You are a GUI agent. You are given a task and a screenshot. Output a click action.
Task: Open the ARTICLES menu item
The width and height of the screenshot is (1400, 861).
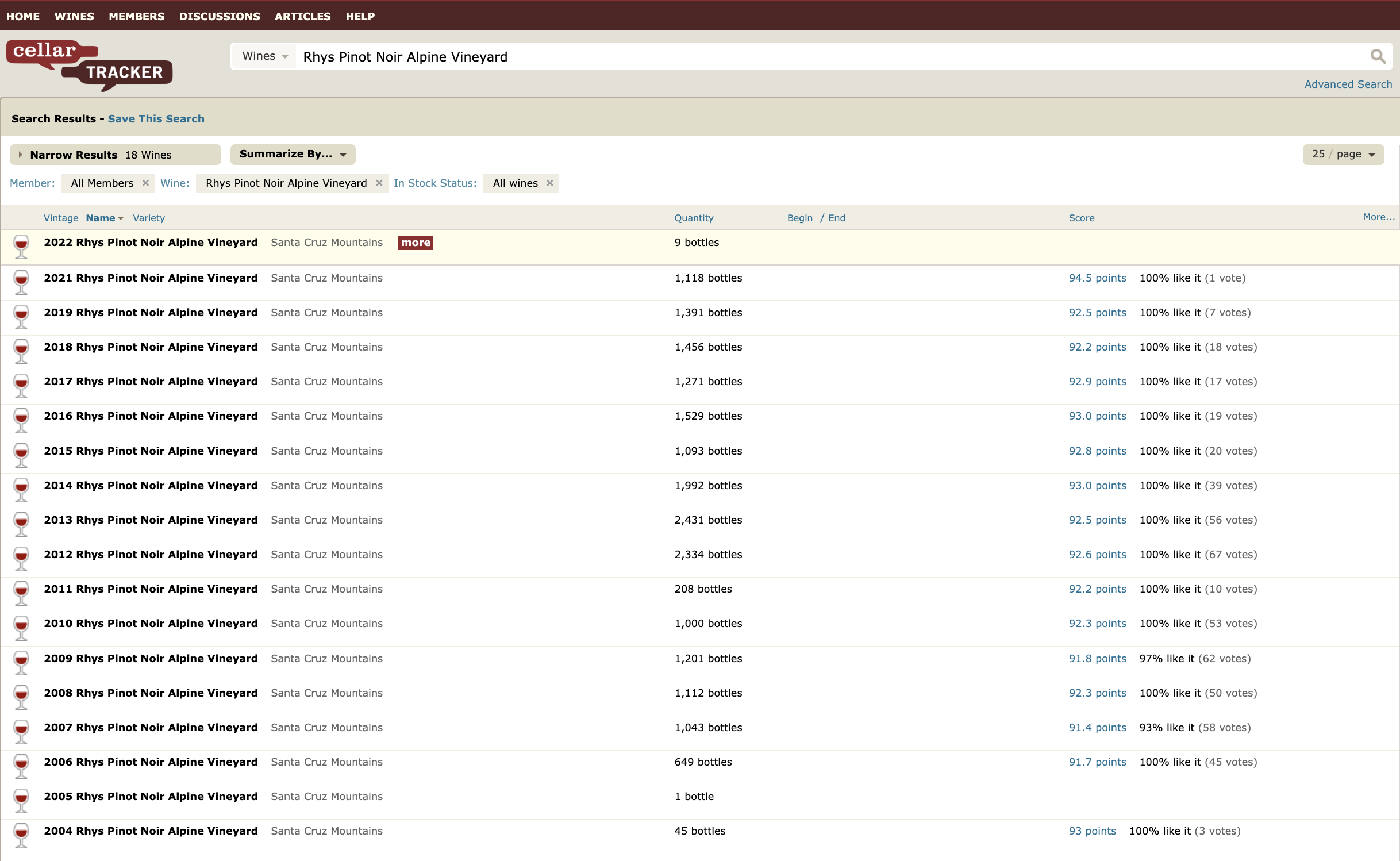tap(303, 16)
